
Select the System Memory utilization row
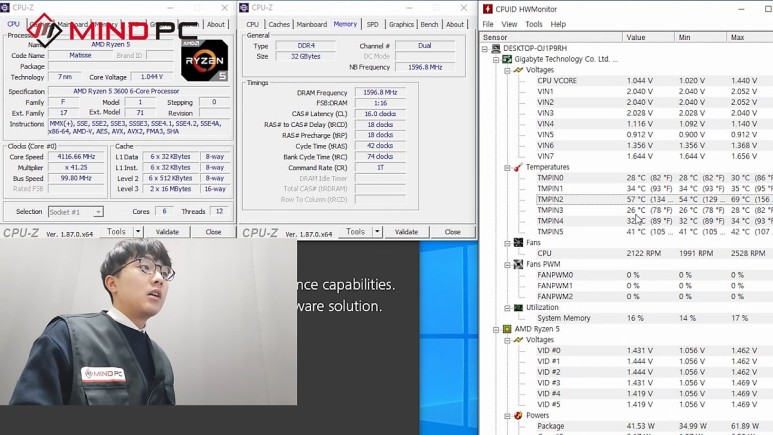654,318
